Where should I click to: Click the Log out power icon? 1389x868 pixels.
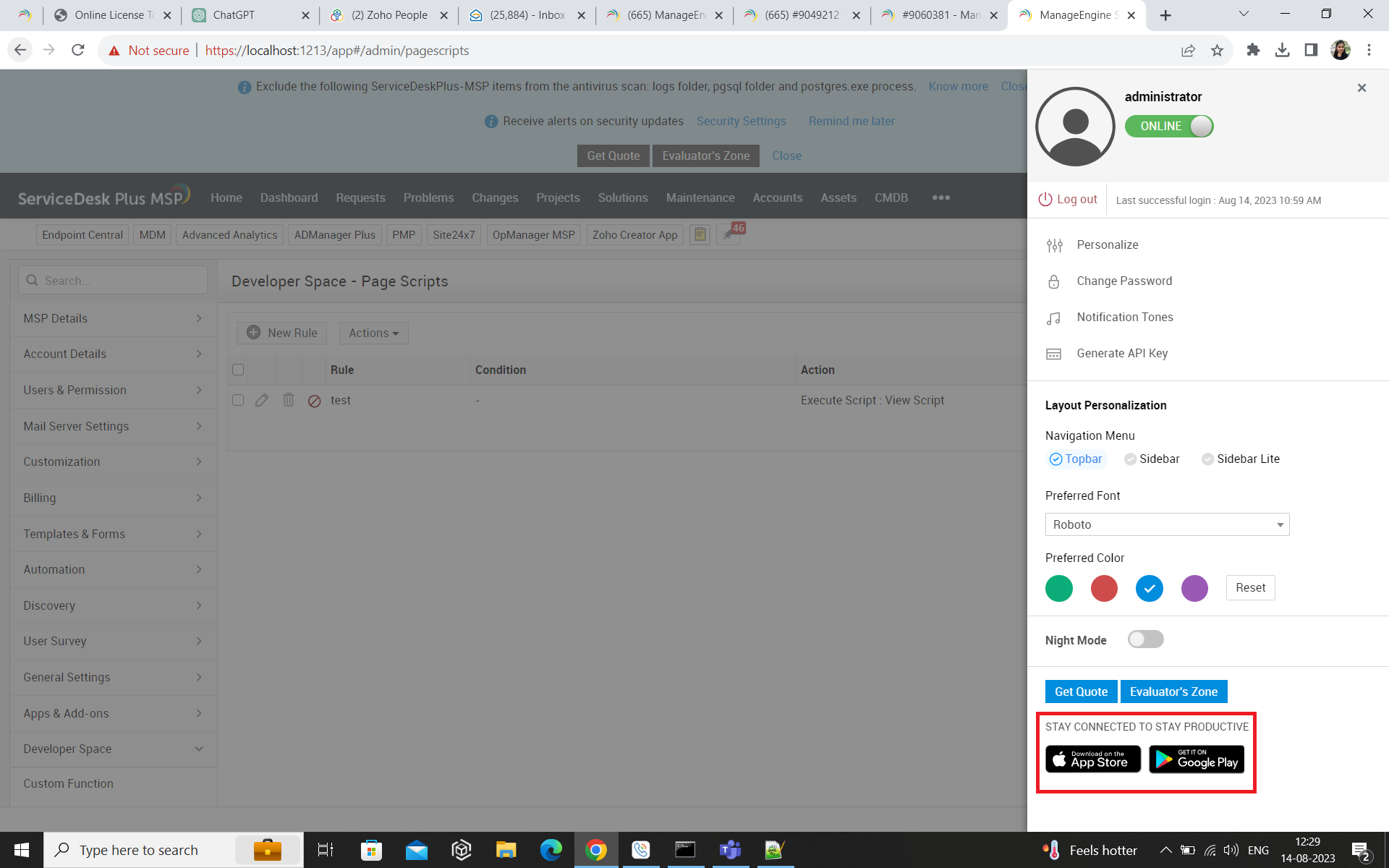[x=1045, y=200]
